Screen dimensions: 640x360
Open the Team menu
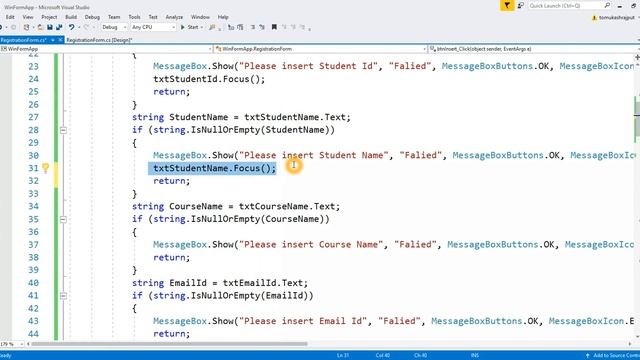[114, 17]
